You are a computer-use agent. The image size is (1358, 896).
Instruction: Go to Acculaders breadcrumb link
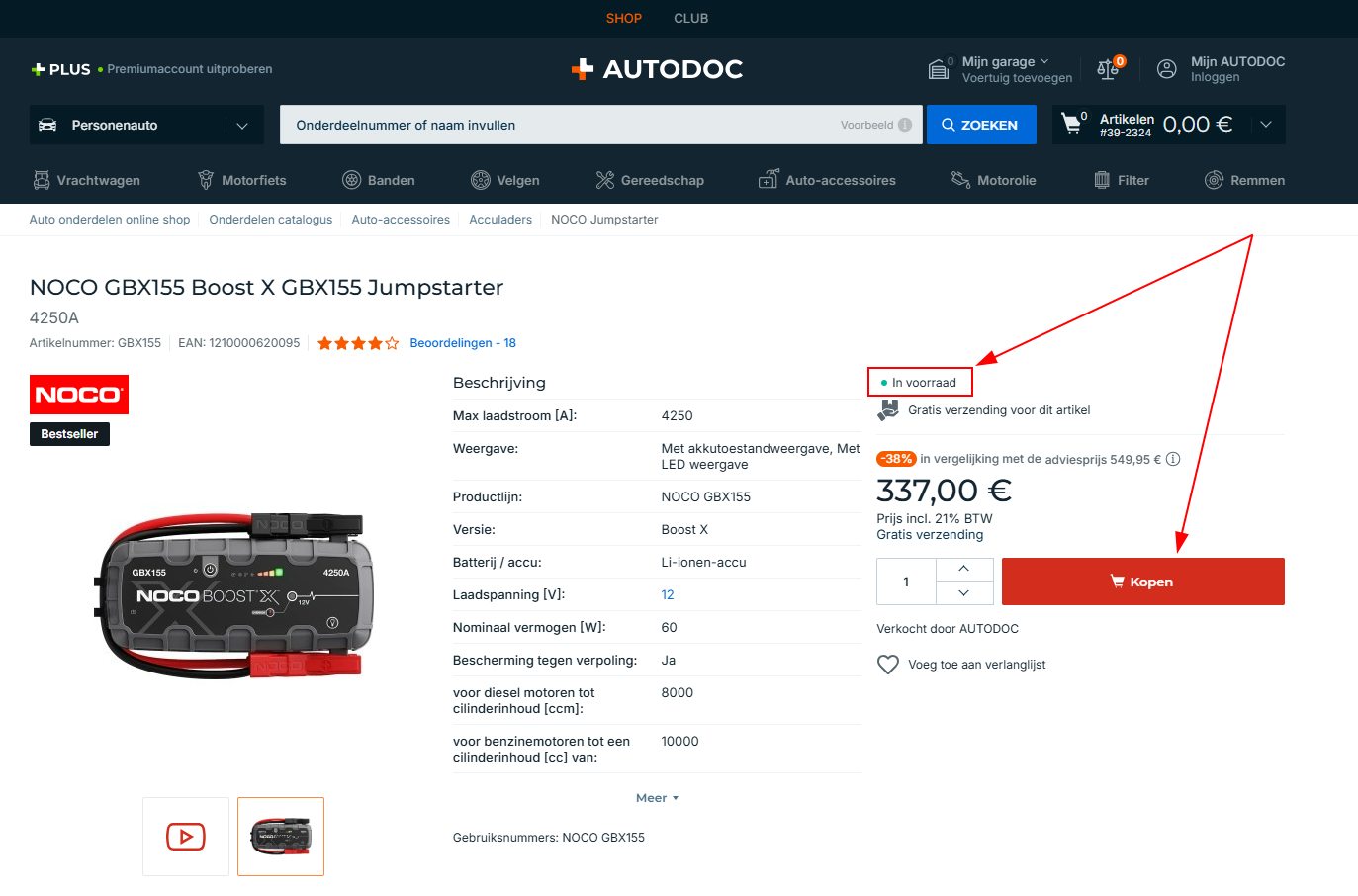point(500,220)
